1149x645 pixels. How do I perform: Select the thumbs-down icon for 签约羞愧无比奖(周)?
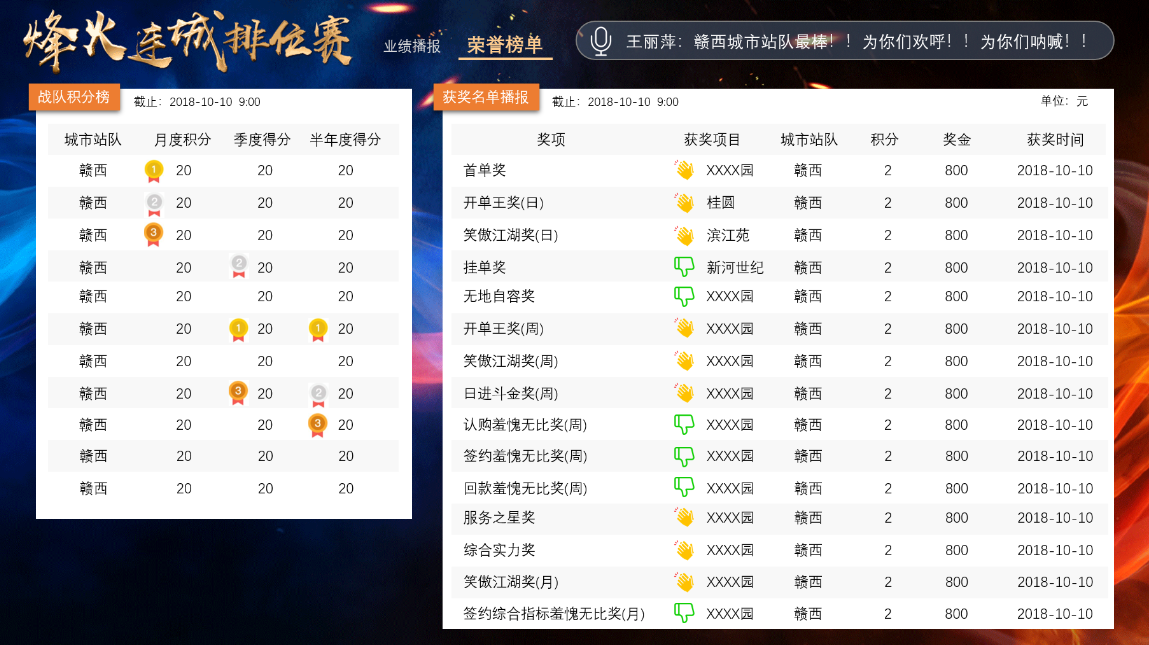[x=684, y=456]
